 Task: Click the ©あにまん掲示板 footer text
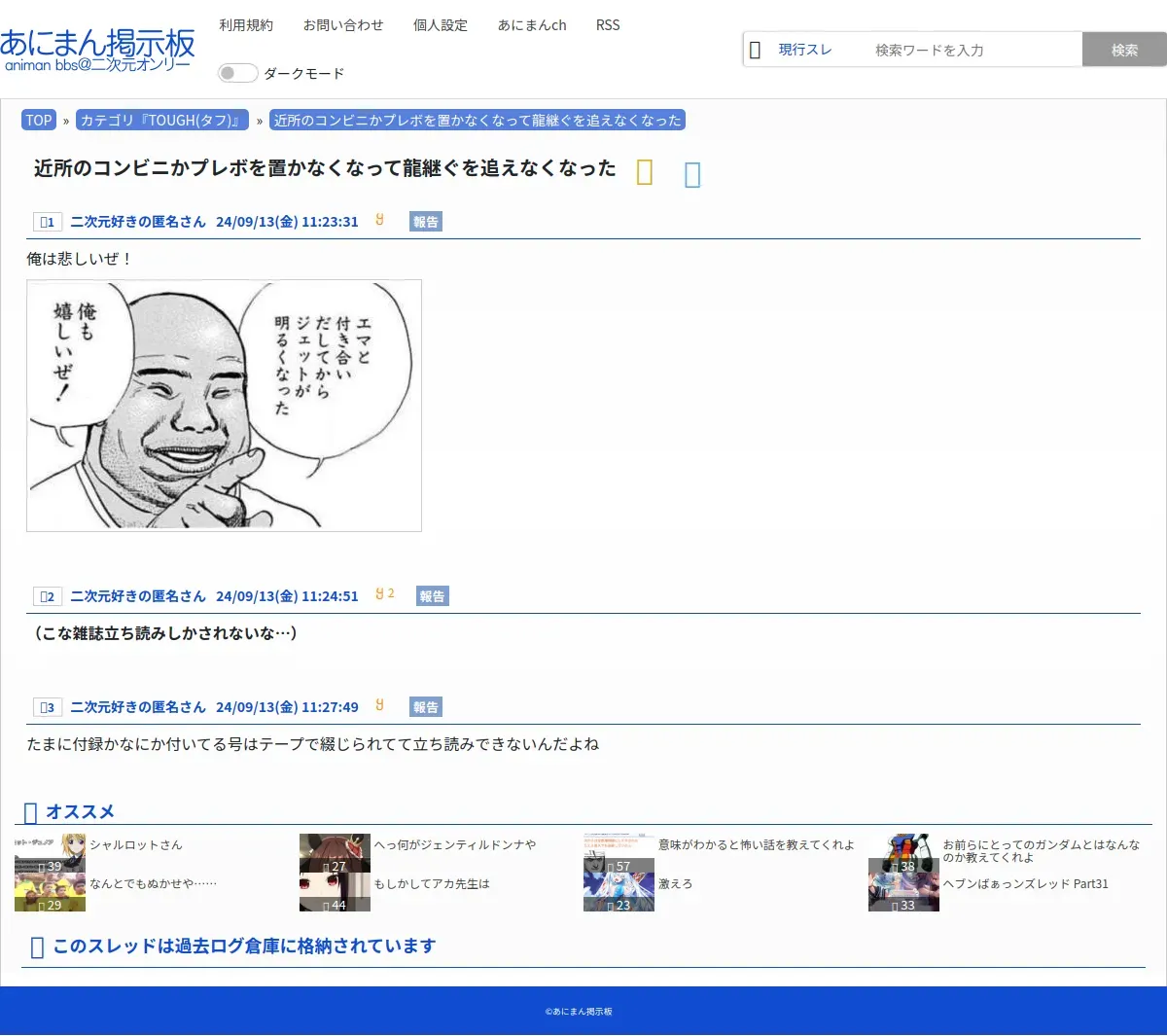pyautogui.click(x=579, y=1012)
